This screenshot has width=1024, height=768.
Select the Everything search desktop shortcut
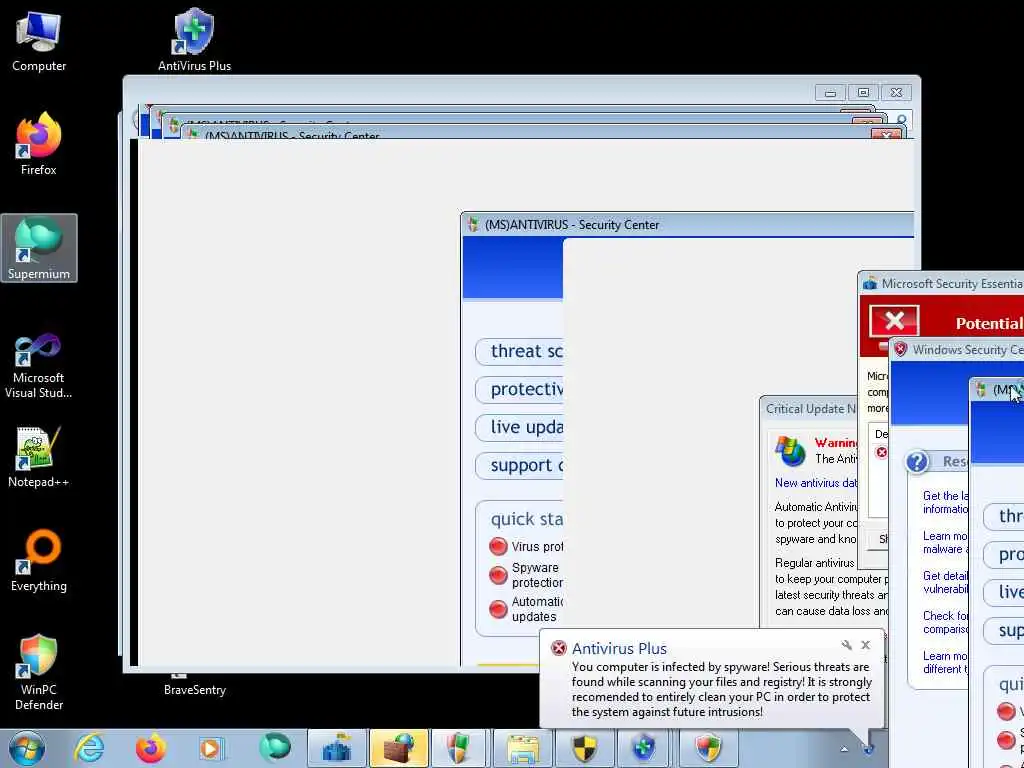[x=39, y=560]
